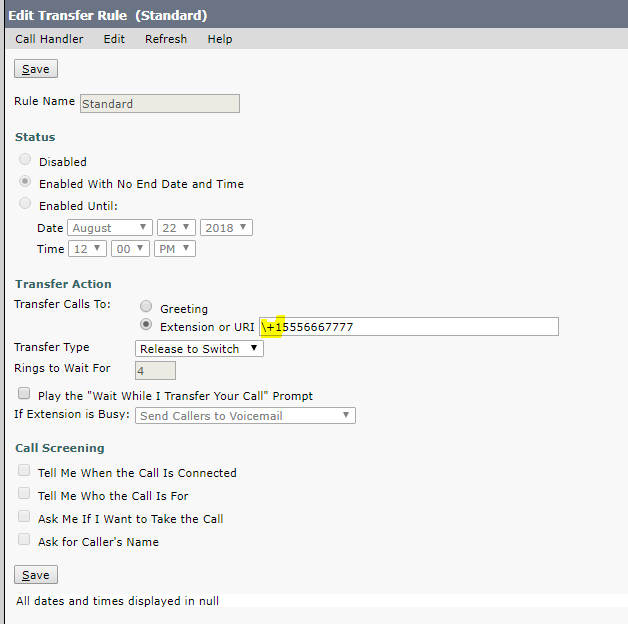
Task: Open the month dropdown showing August
Action: click(109, 228)
